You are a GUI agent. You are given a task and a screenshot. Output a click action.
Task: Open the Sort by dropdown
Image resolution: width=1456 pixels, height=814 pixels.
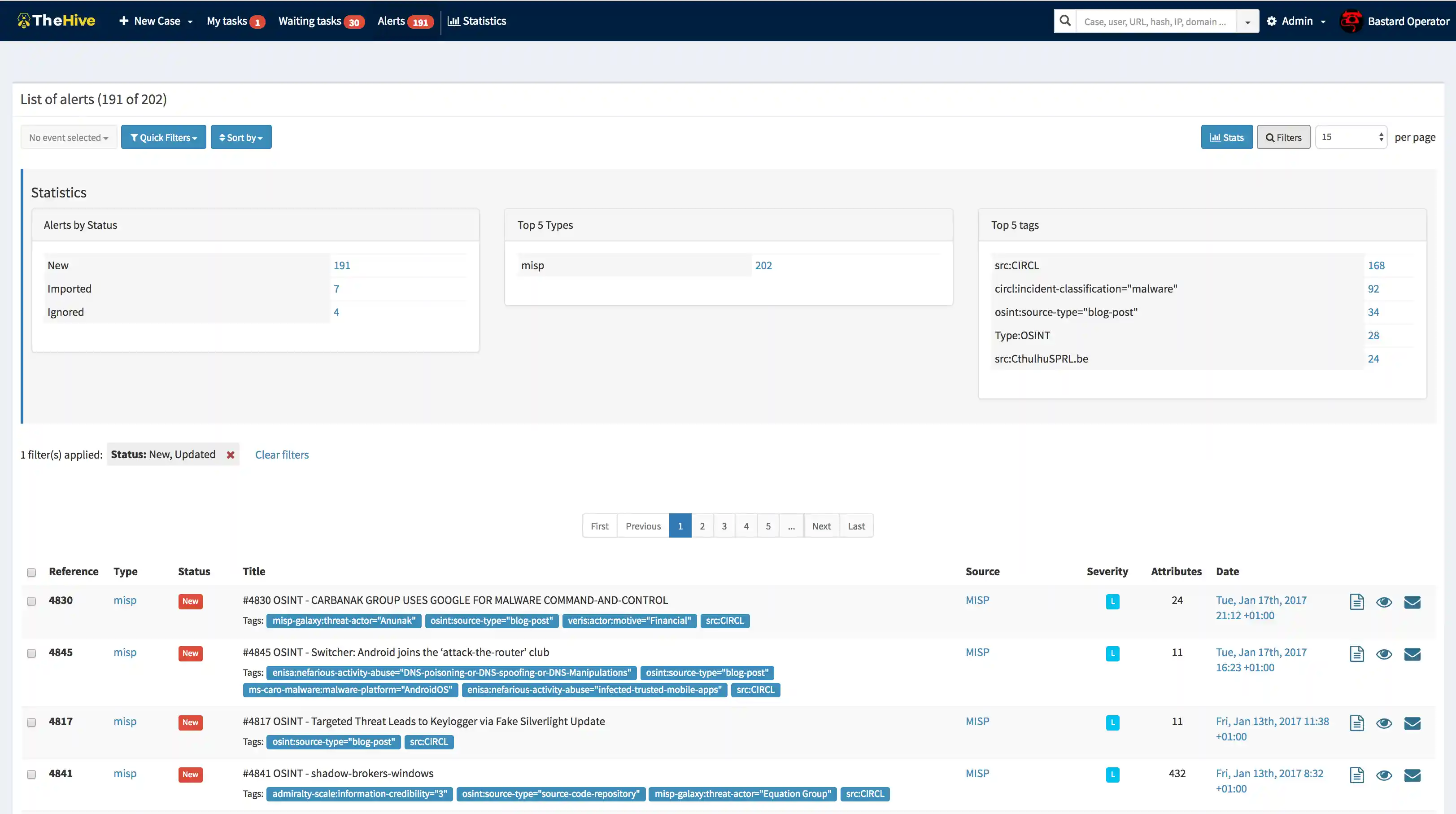[241, 137]
